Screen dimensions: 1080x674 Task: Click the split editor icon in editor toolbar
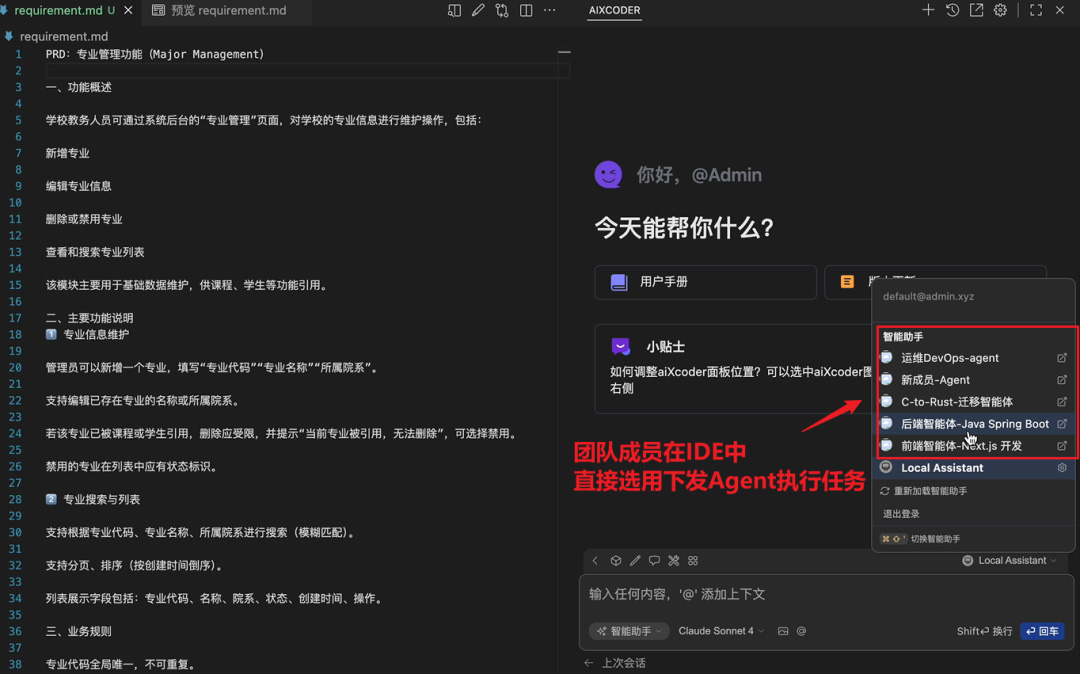coord(526,10)
